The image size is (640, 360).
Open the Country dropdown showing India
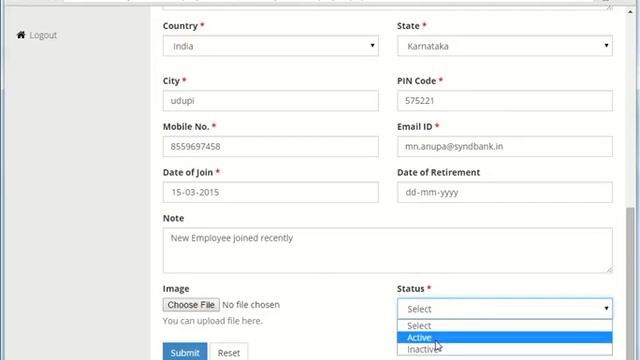[271, 46]
